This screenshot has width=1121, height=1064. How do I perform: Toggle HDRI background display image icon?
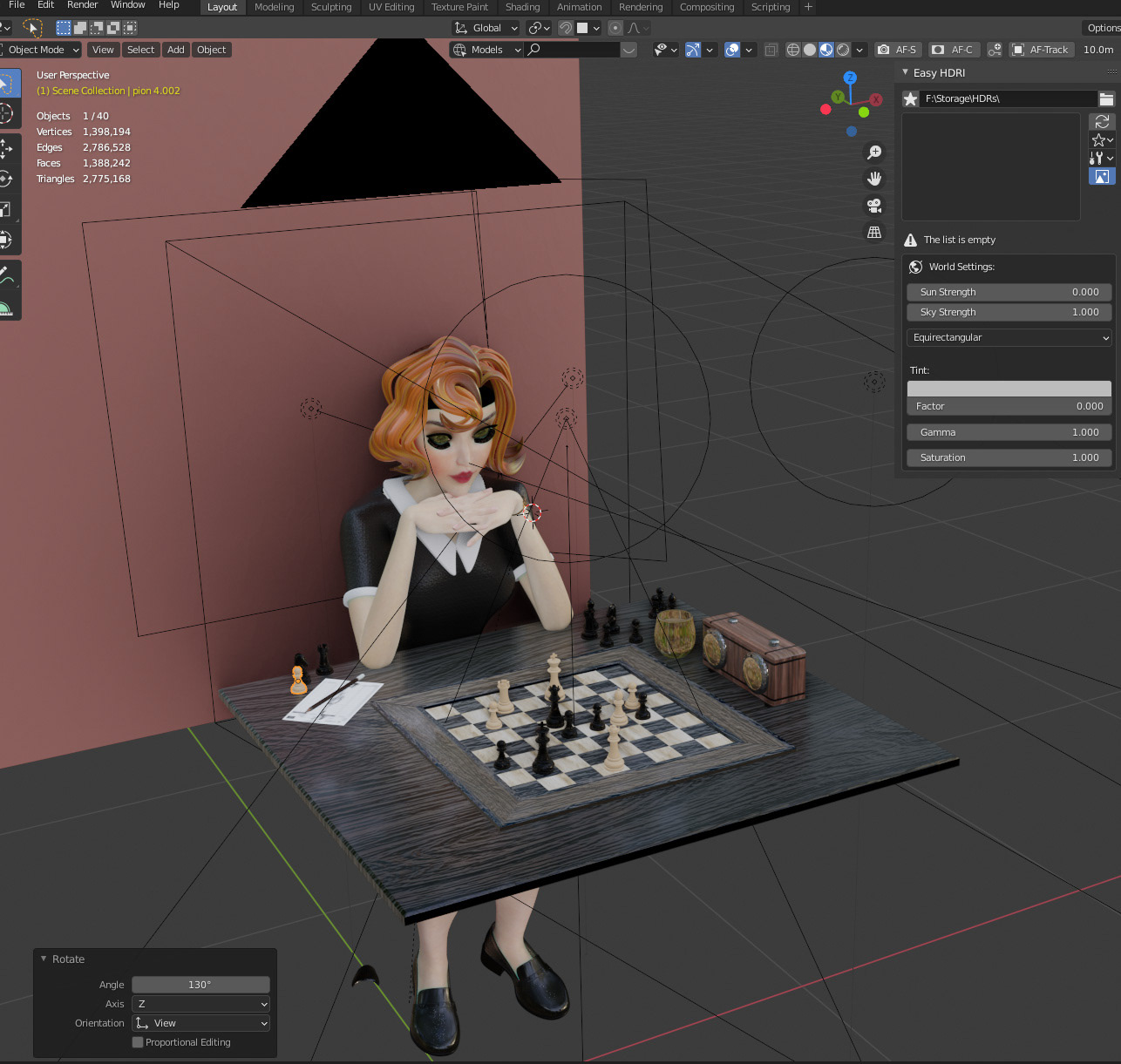click(x=1102, y=176)
